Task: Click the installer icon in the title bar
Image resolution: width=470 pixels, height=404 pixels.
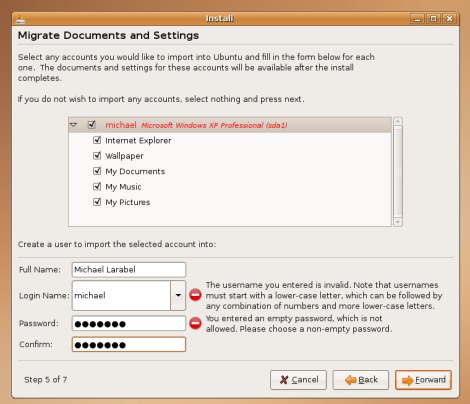Action: tap(21, 19)
